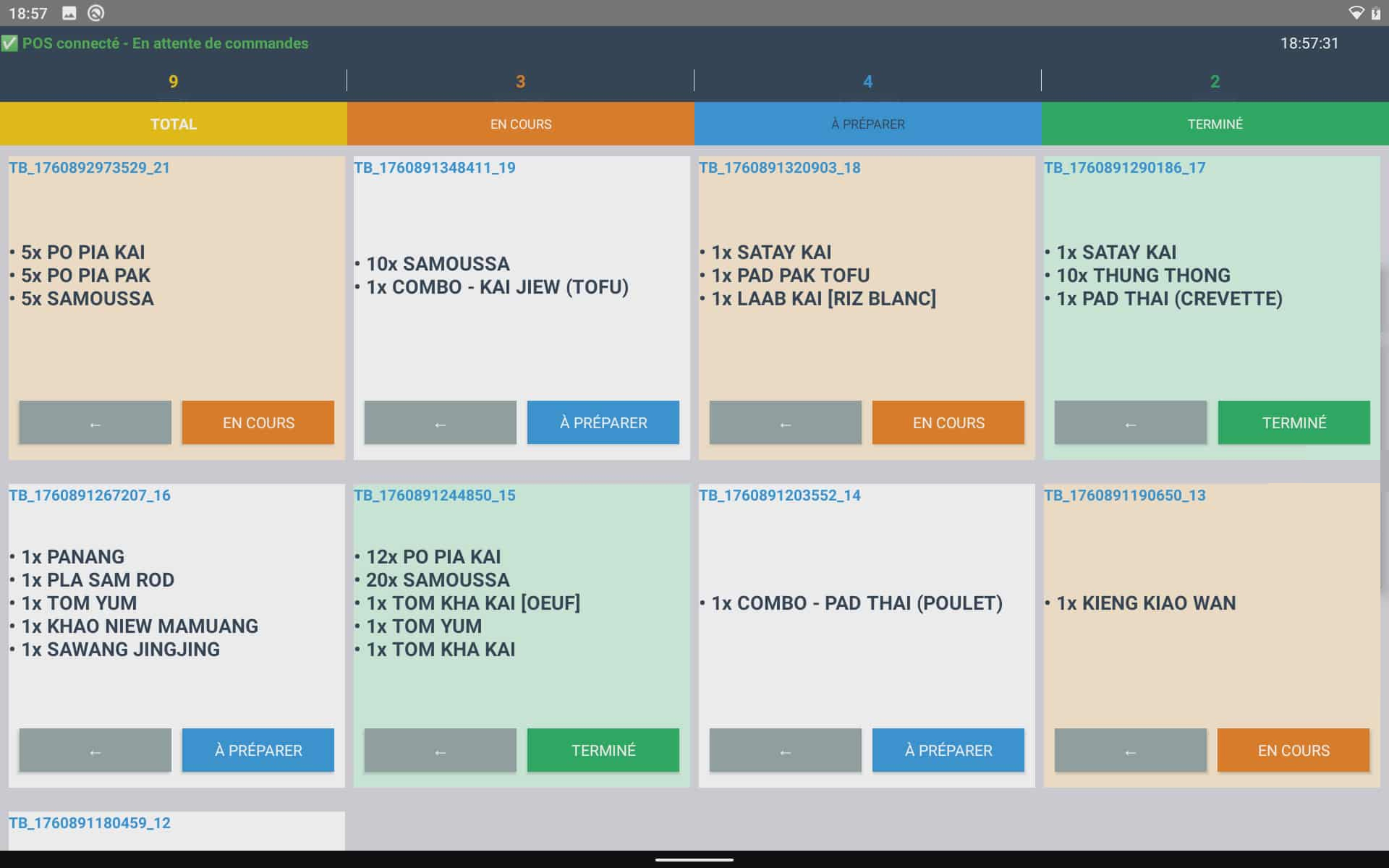Open order link TB_1760891180459_12
The image size is (1389, 868).
(90, 823)
